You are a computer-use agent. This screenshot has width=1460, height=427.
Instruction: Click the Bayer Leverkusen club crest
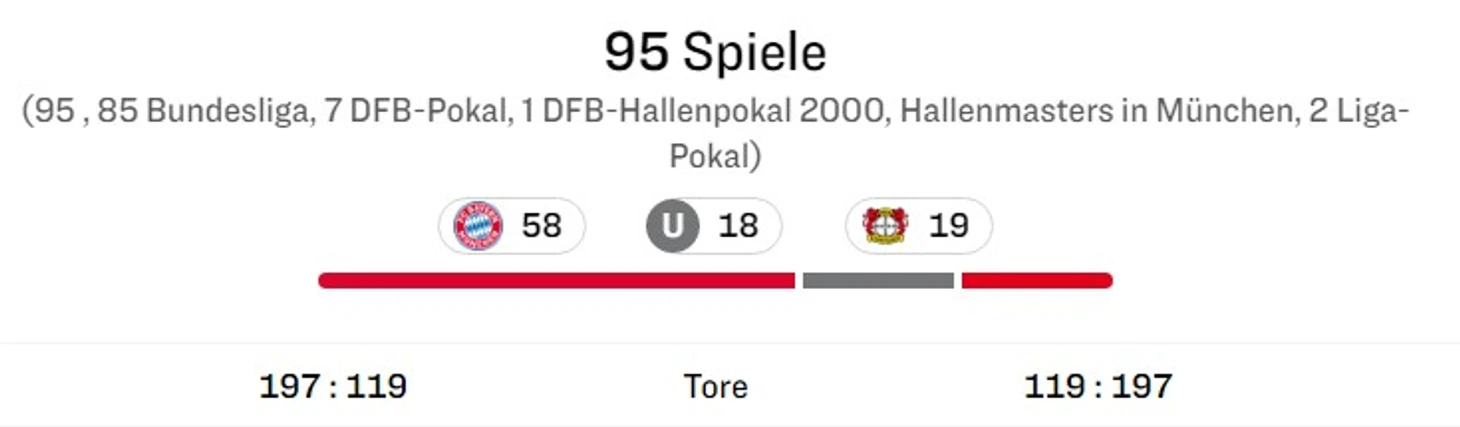pyautogui.click(x=886, y=226)
